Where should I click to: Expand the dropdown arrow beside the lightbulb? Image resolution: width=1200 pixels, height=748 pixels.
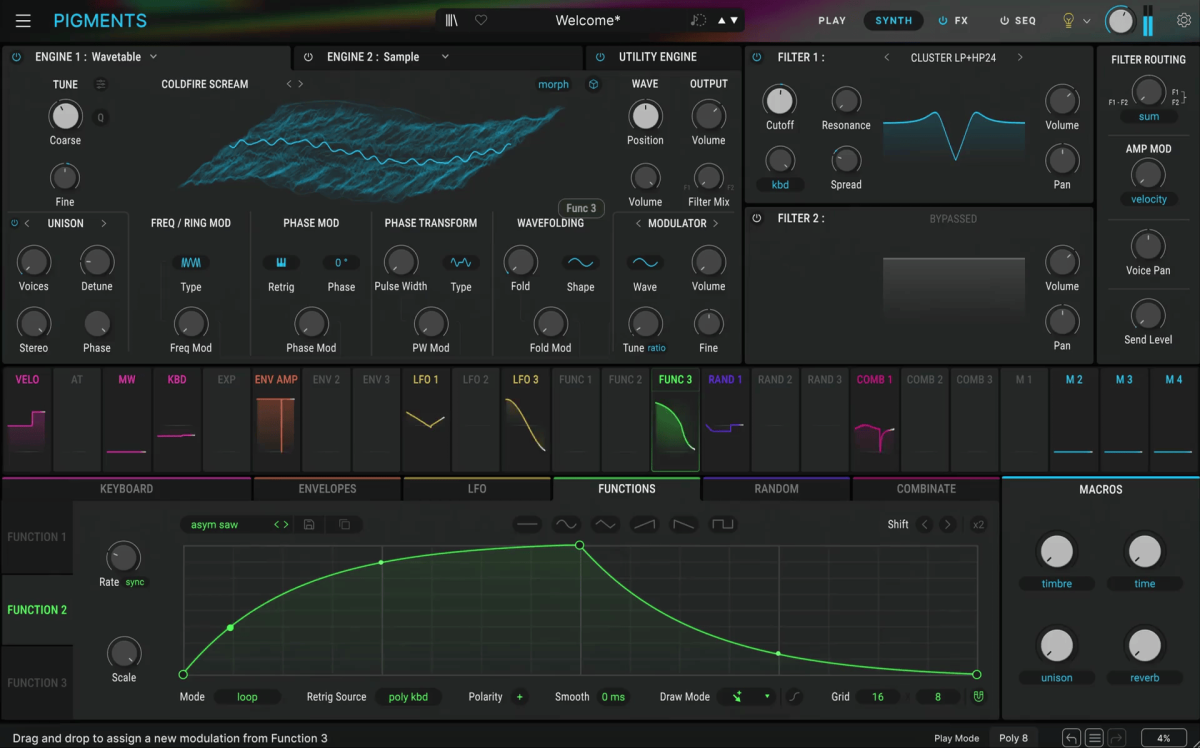point(1087,21)
